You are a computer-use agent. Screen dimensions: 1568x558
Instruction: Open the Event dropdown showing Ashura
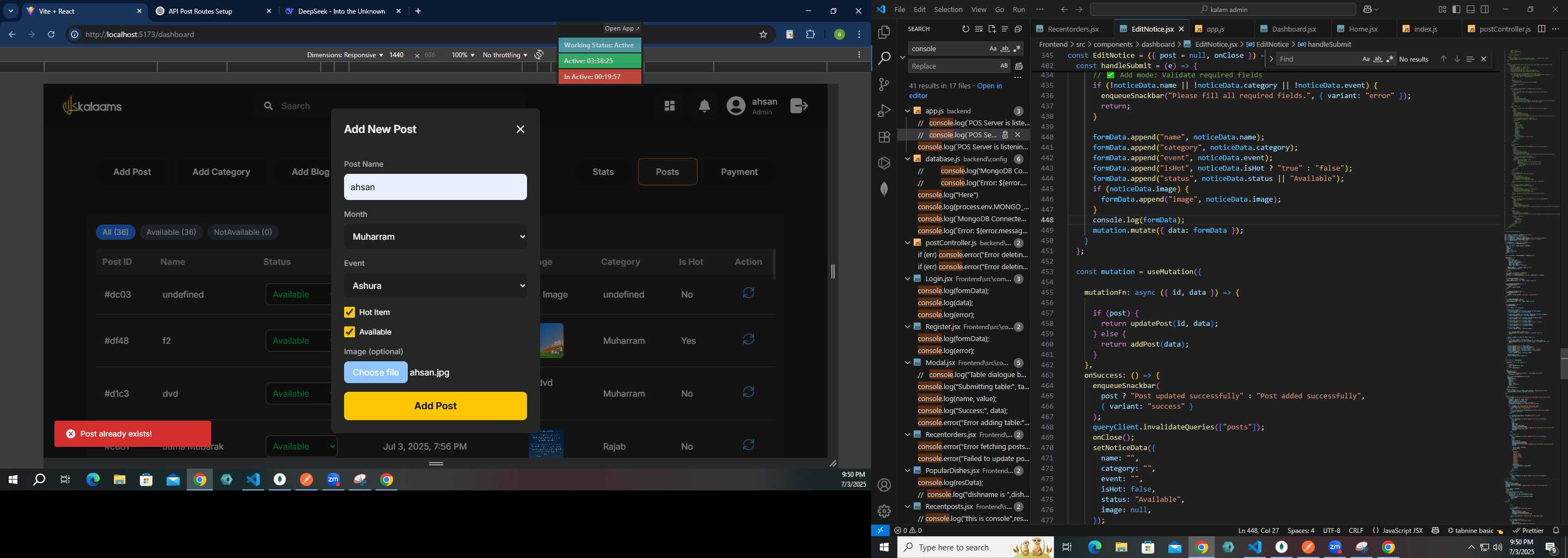click(435, 286)
